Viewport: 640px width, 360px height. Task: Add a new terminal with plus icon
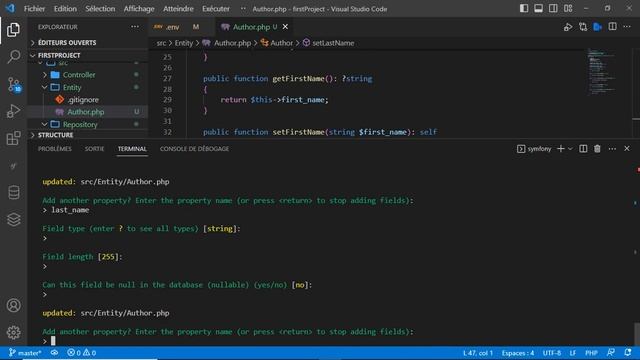tap(561, 149)
